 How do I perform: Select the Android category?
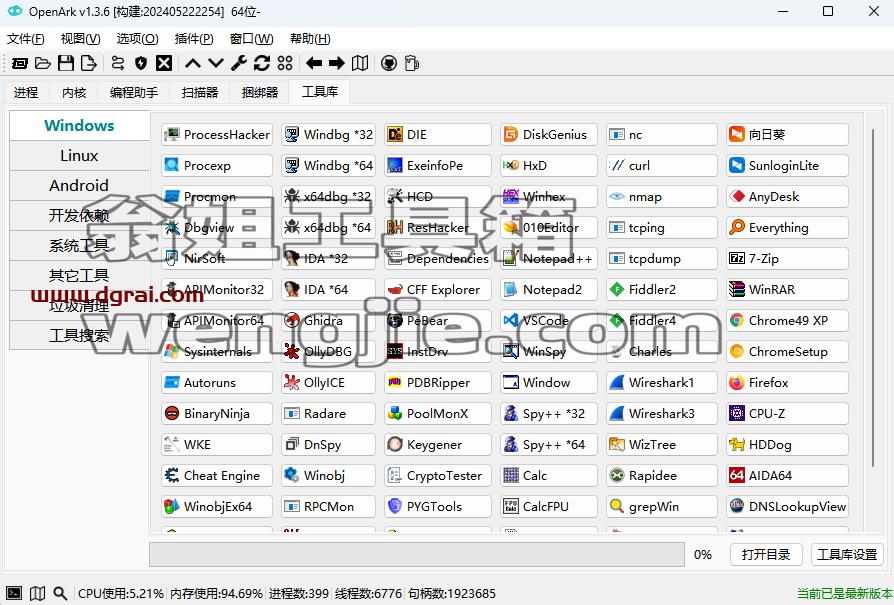(x=79, y=186)
